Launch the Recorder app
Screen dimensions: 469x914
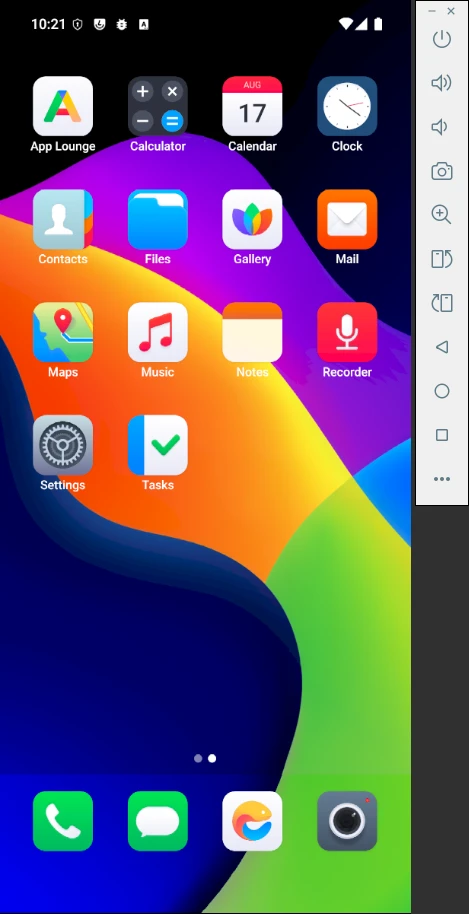347,332
